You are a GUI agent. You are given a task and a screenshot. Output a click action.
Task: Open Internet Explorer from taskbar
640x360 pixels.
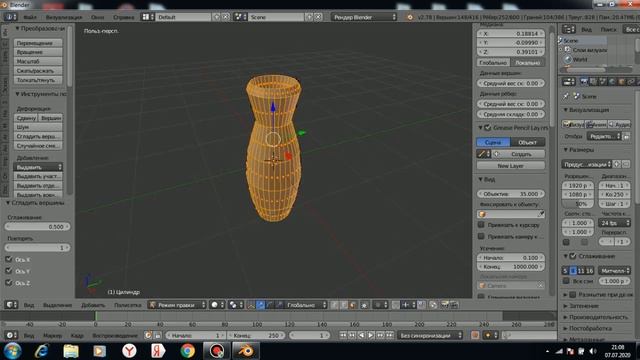(x=41, y=351)
